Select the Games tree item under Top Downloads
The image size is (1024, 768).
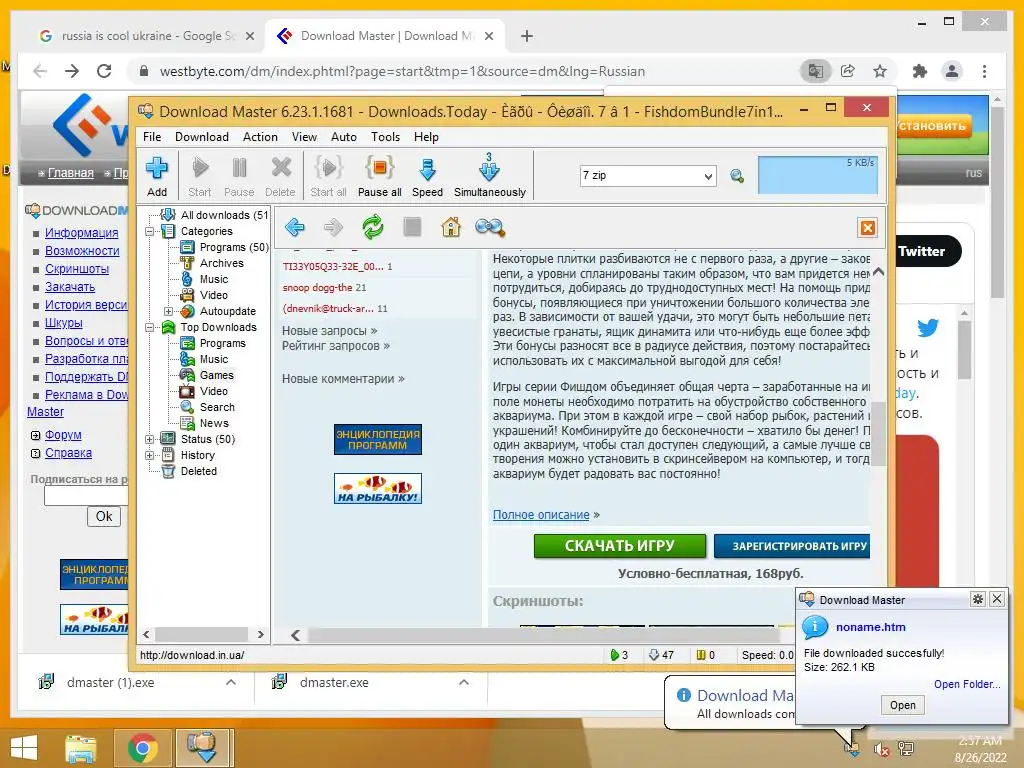coord(217,376)
